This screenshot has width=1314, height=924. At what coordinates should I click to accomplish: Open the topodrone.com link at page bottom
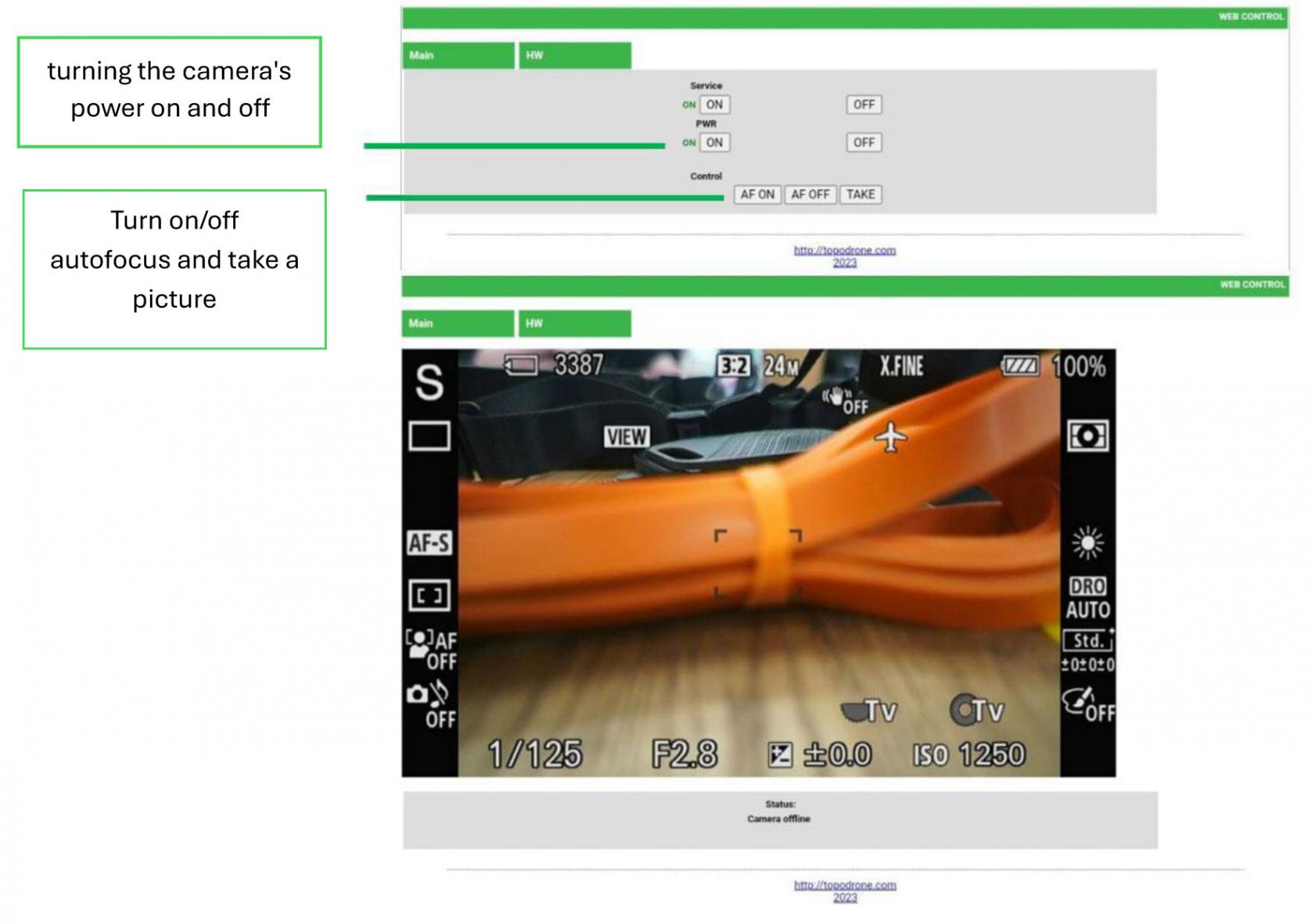(x=845, y=885)
